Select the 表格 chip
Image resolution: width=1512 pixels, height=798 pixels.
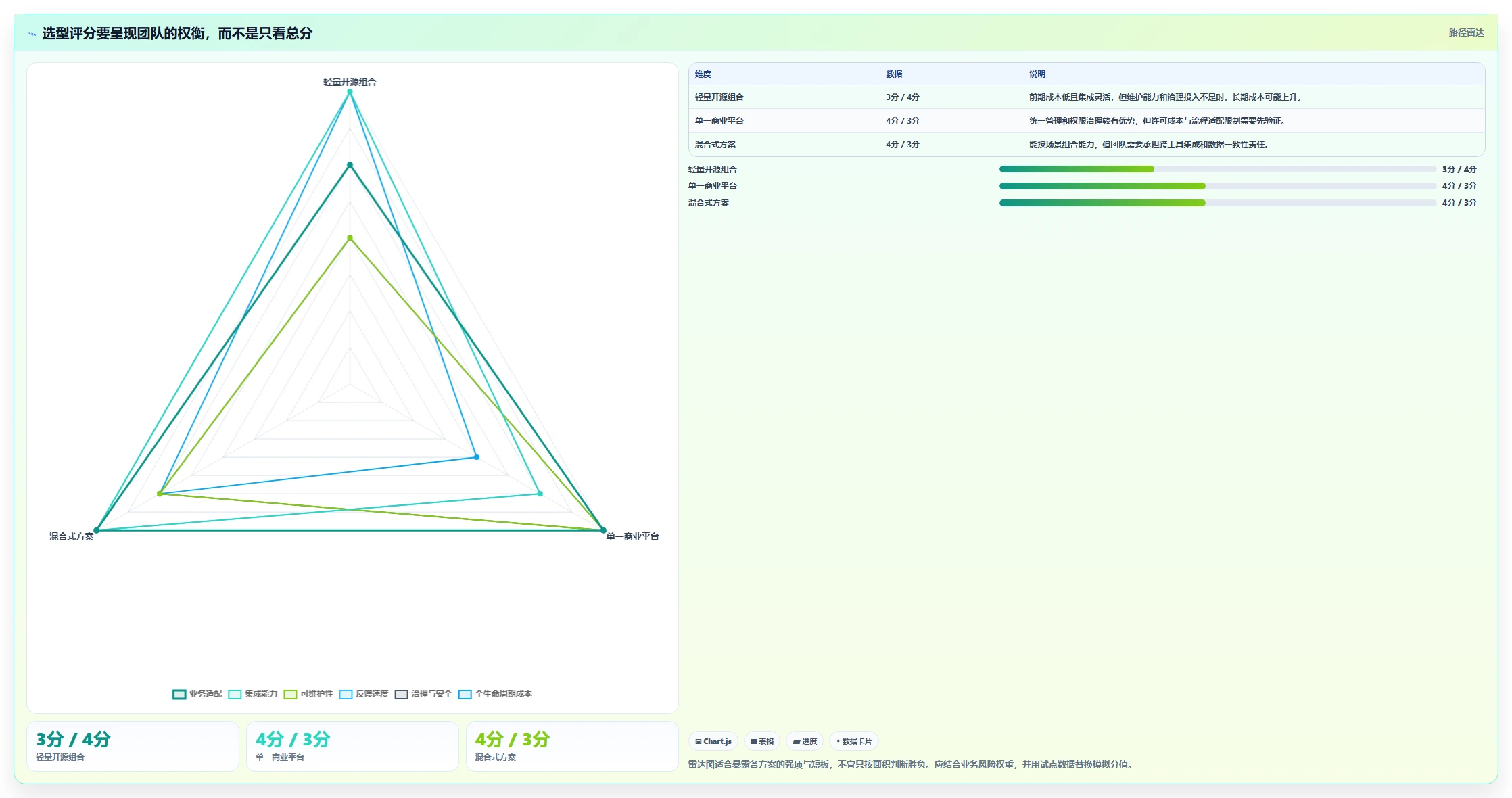(x=762, y=741)
